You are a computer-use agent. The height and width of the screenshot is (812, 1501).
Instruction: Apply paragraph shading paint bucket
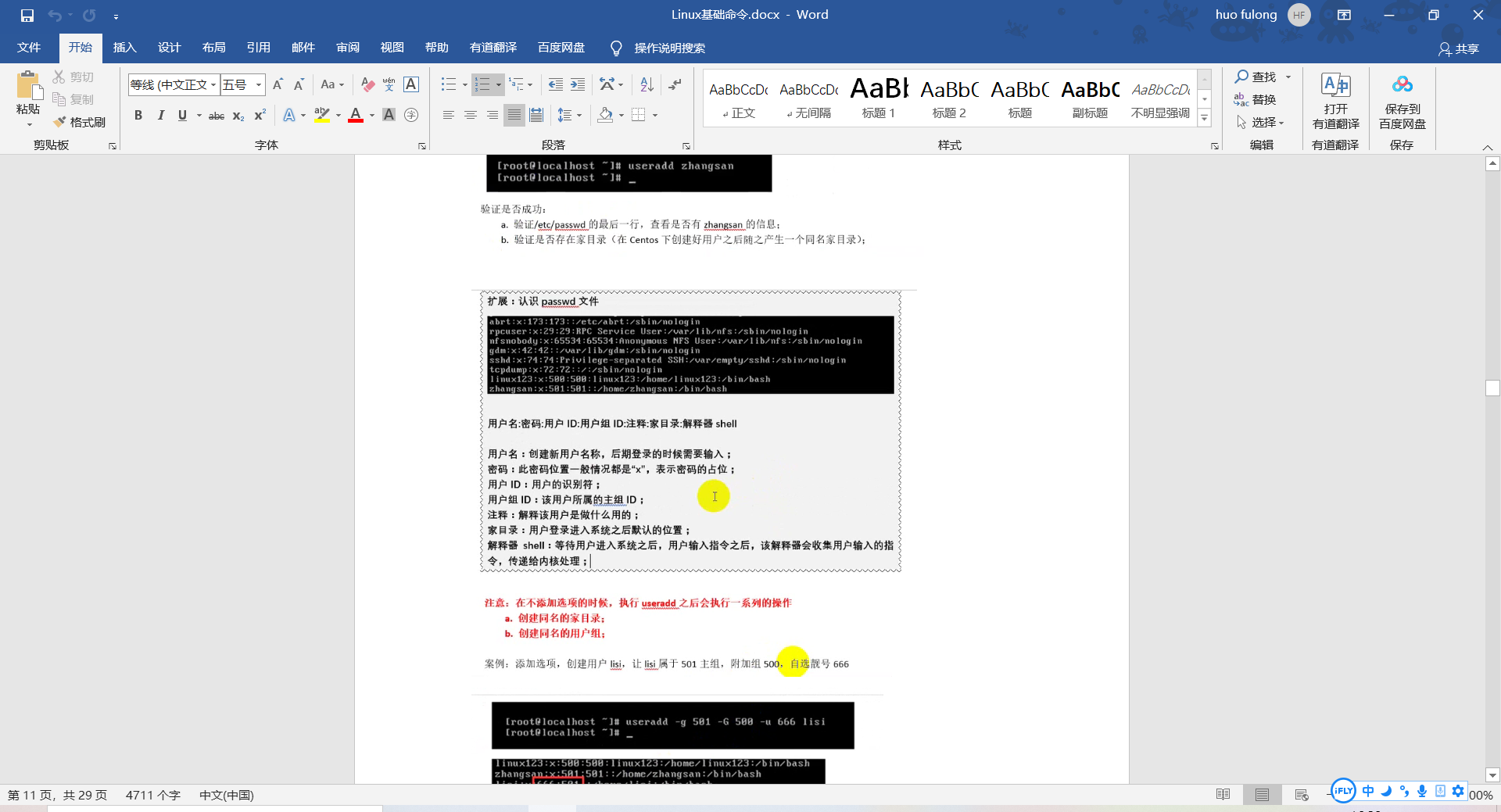tap(605, 116)
